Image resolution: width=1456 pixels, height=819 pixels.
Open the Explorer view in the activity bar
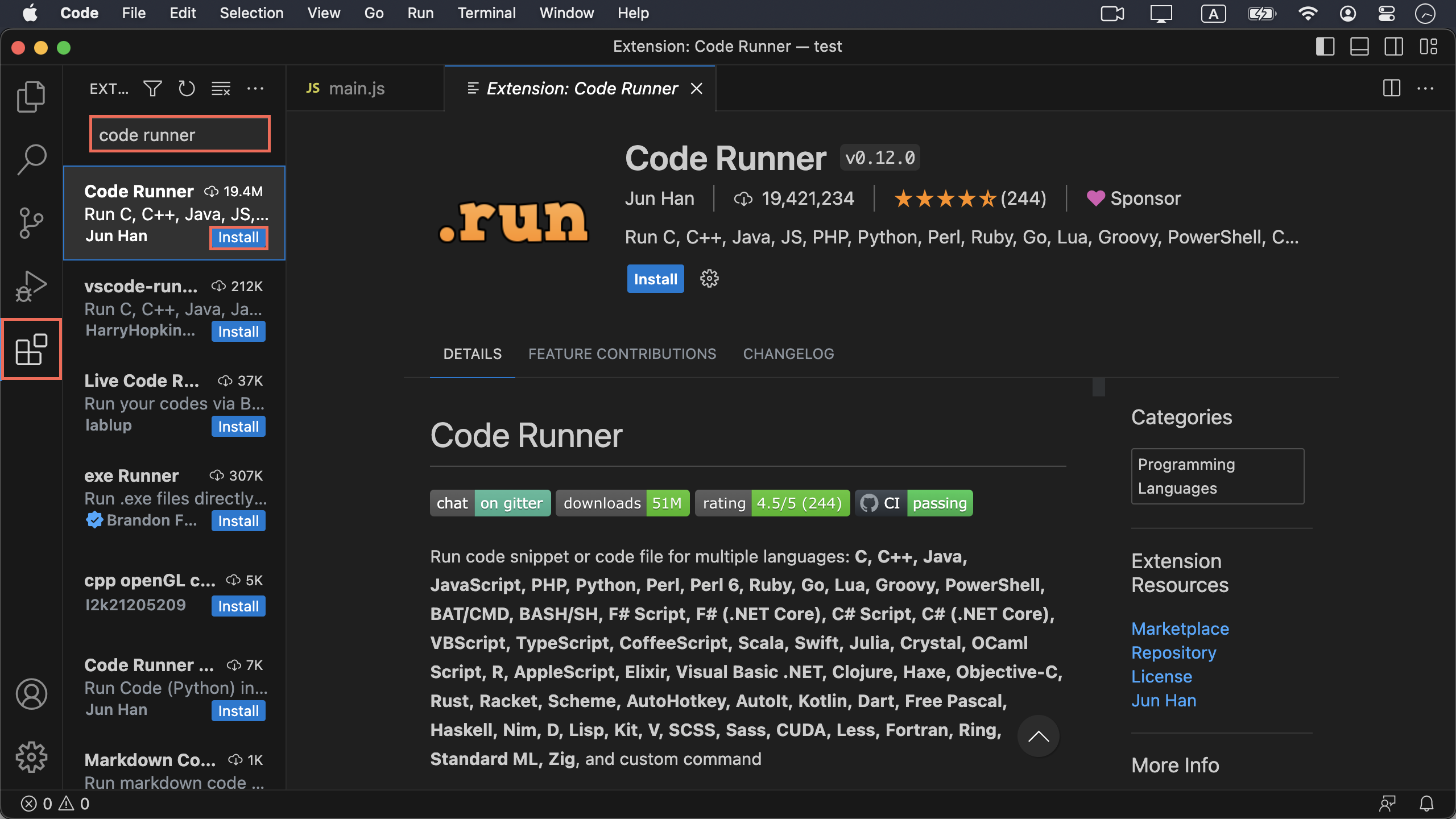click(31, 97)
